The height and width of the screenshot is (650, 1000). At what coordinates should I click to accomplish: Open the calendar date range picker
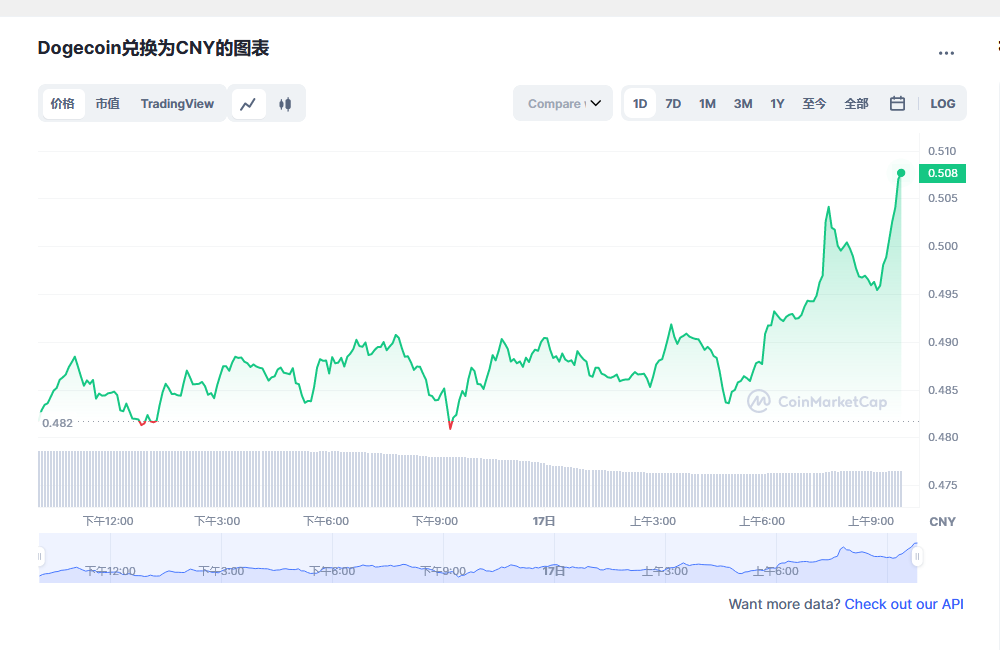897,104
